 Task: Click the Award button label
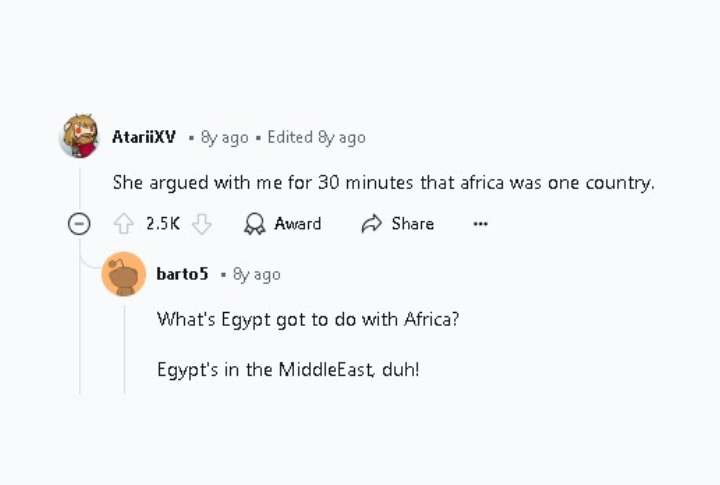tap(298, 224)
